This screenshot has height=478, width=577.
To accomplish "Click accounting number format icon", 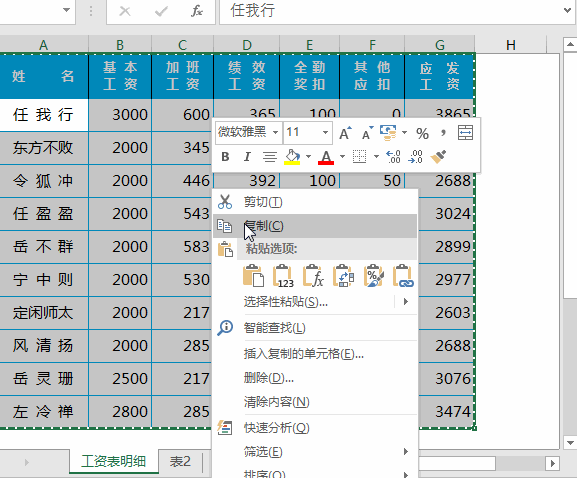I will click(x=388, y=133).
